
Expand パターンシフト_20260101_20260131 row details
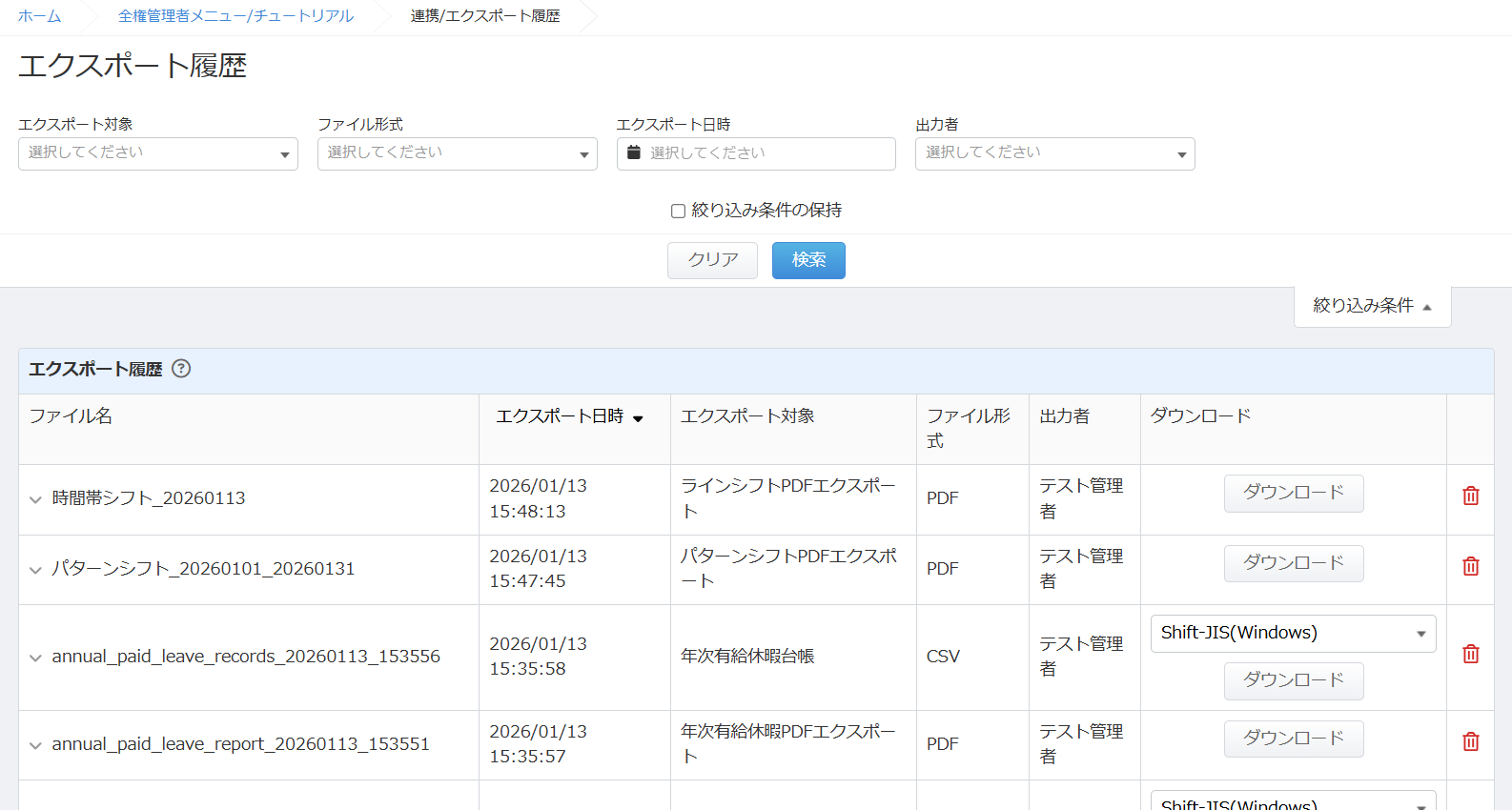pos(35,570)
